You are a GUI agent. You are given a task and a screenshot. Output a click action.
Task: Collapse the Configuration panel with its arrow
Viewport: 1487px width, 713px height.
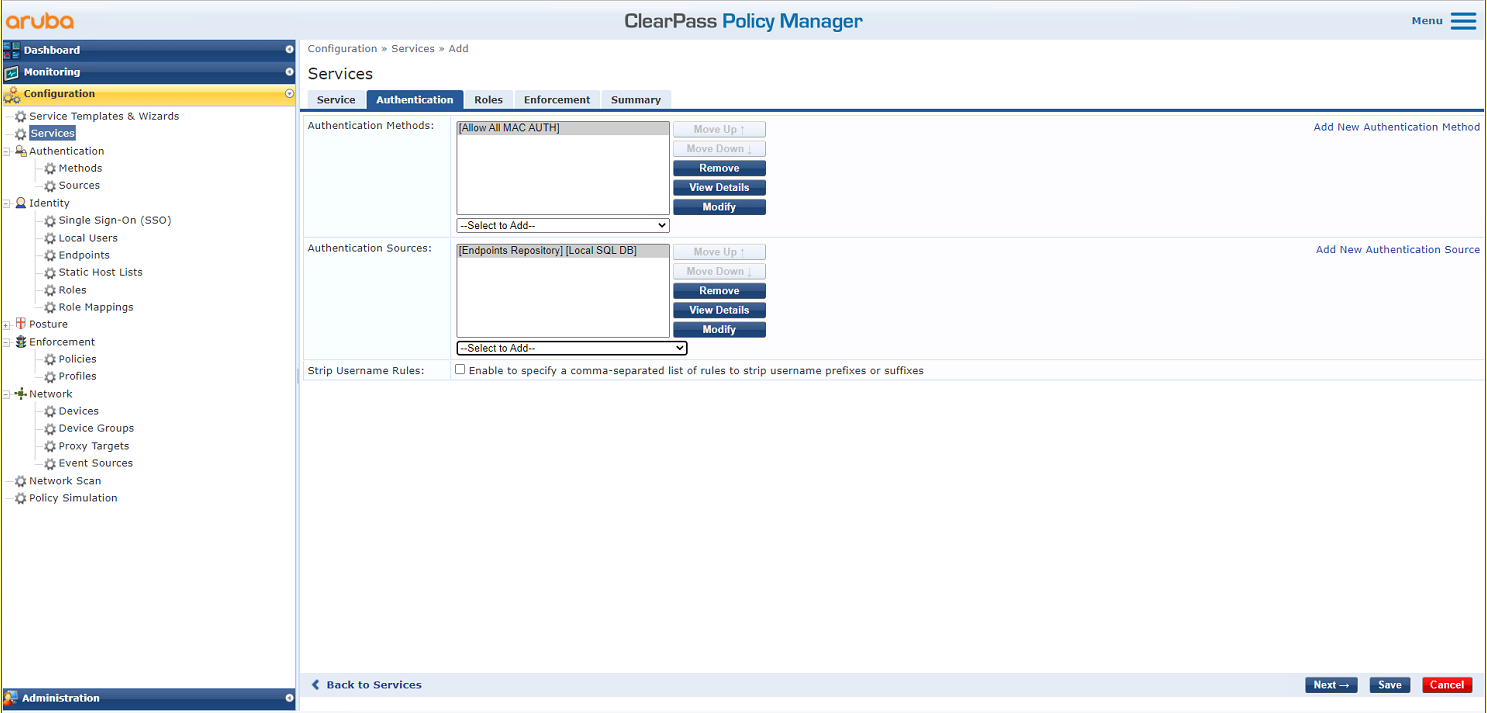coord(289,94)
